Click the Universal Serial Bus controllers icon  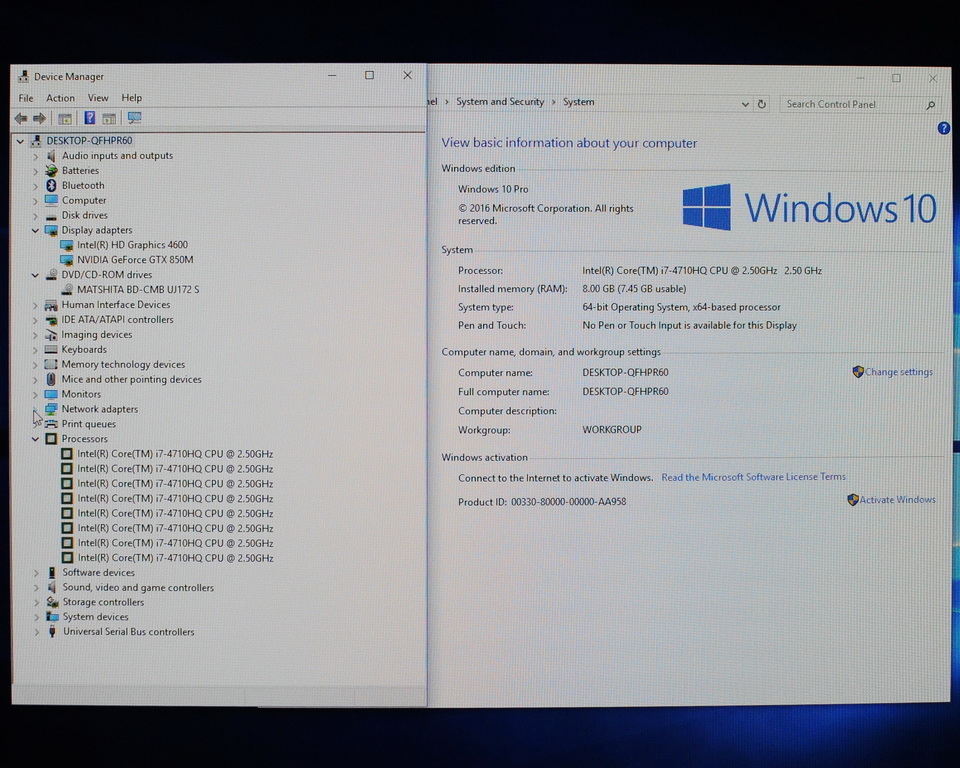tap(52, 631)
